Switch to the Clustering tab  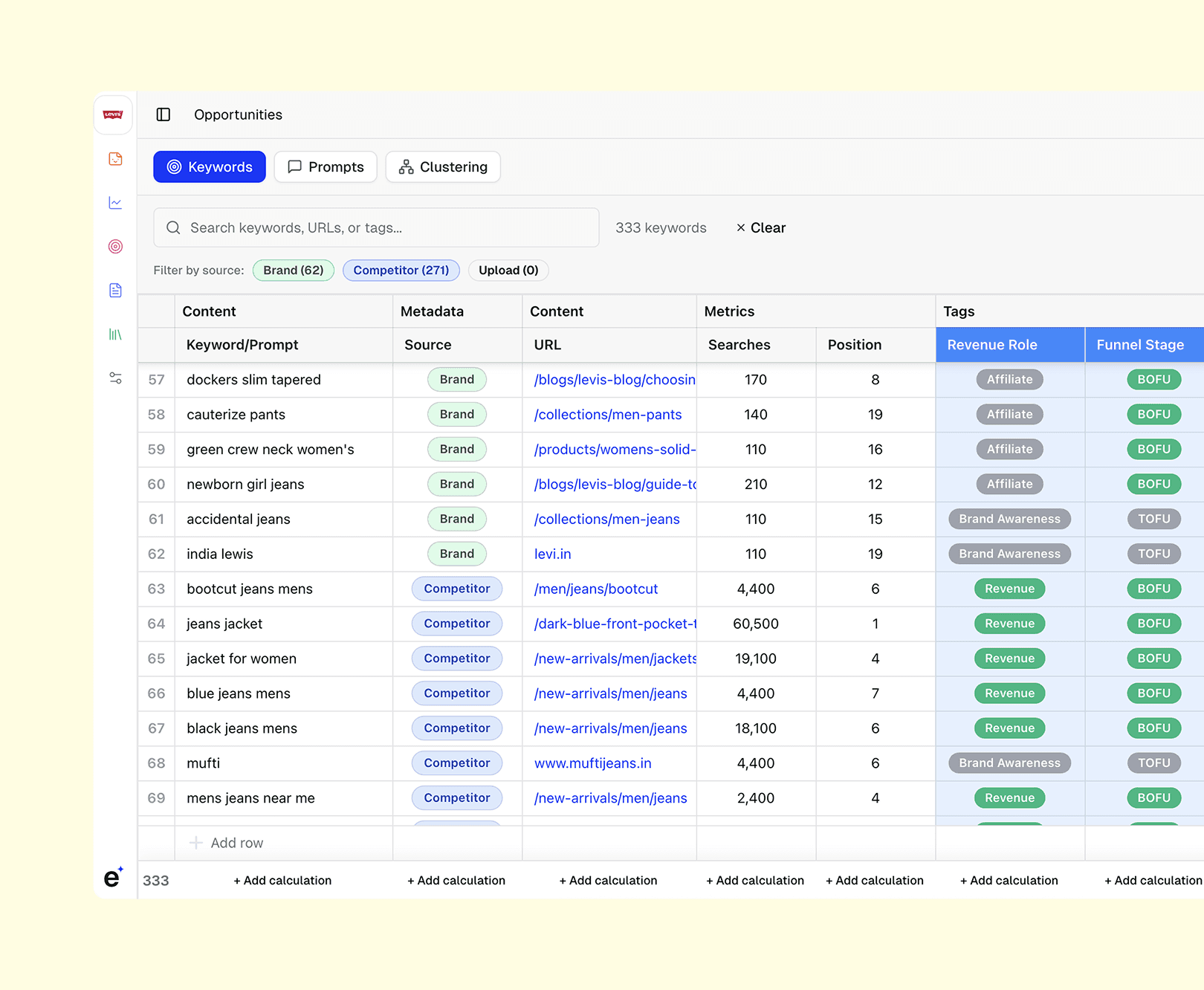pyautogui.click(x=443, y=167)
